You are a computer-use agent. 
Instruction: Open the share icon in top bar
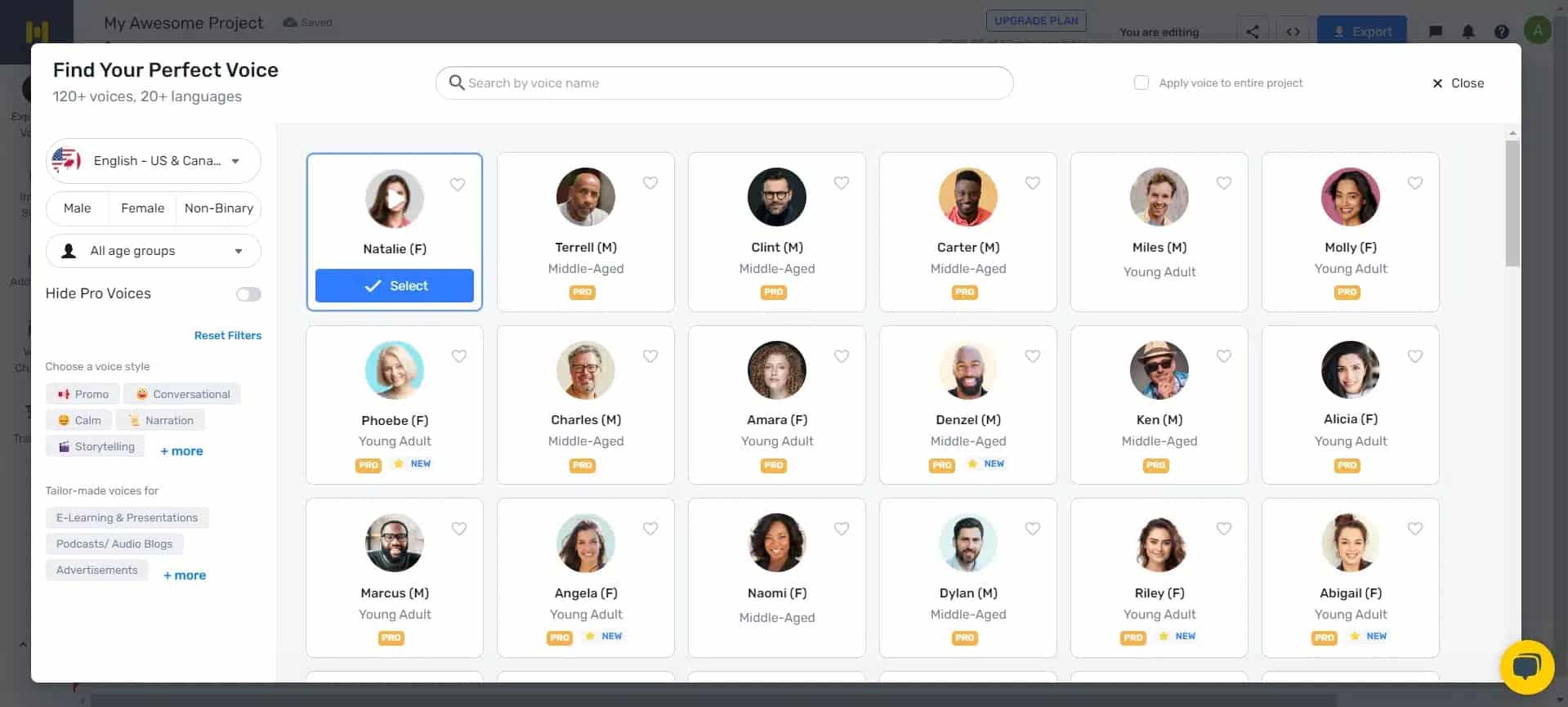(x=1253, y=32)
